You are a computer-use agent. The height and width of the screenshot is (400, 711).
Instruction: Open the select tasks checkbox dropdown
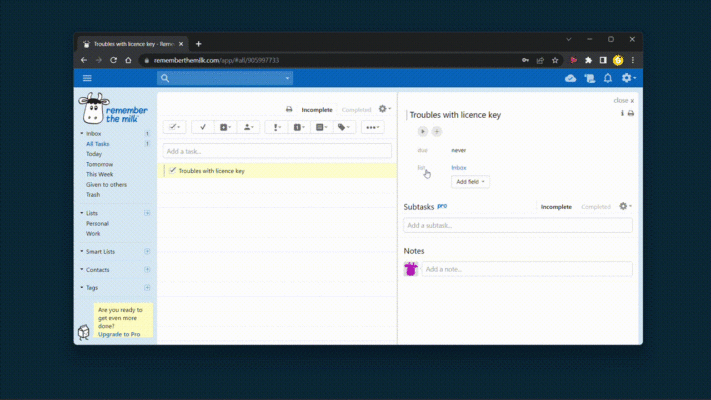click(x=174, y=127)
